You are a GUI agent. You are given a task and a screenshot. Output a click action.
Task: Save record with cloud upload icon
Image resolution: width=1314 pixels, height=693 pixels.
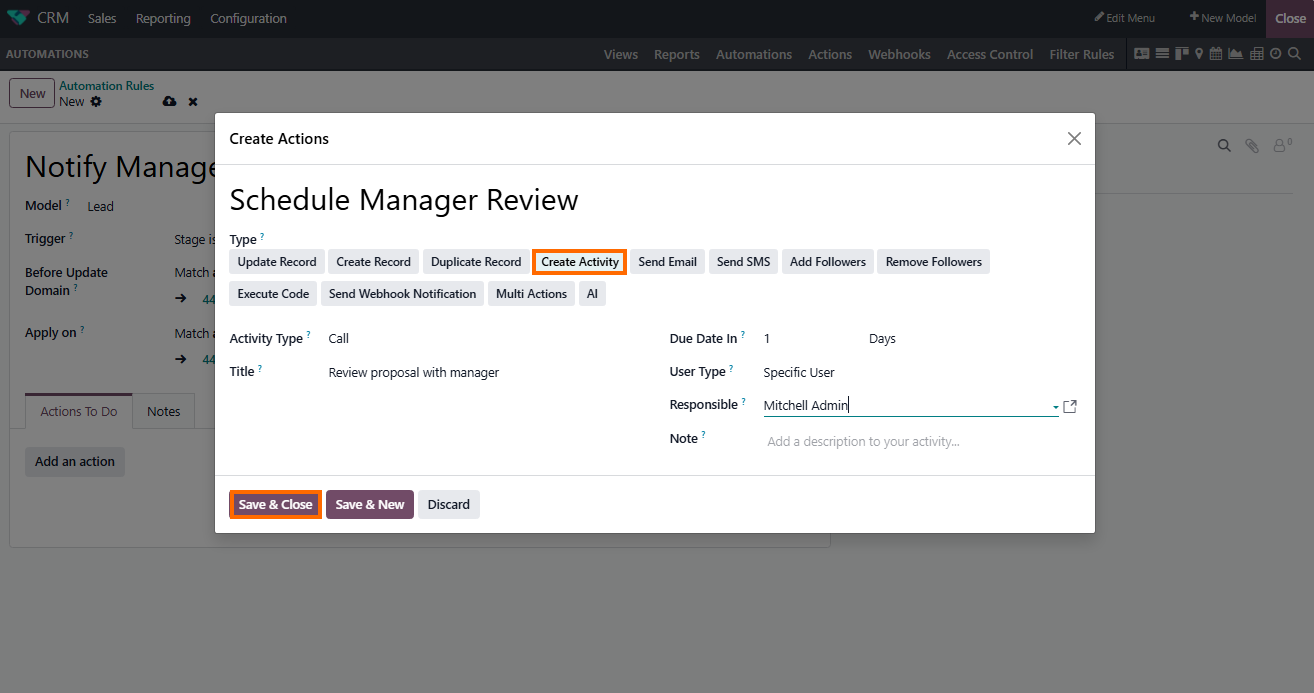point(170,101)
